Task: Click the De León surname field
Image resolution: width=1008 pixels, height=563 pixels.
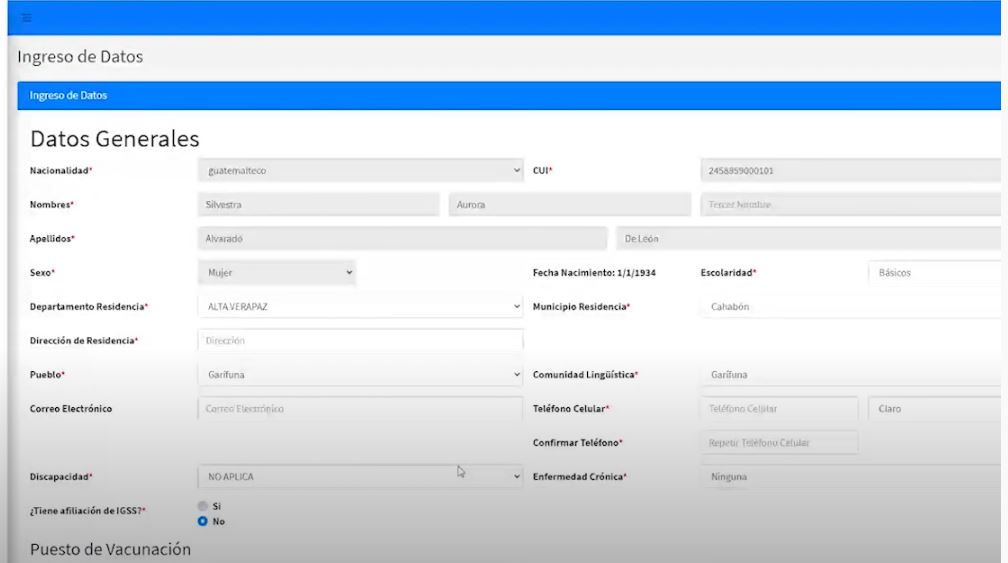Action: pyautogui.click(x=808, y=239)
